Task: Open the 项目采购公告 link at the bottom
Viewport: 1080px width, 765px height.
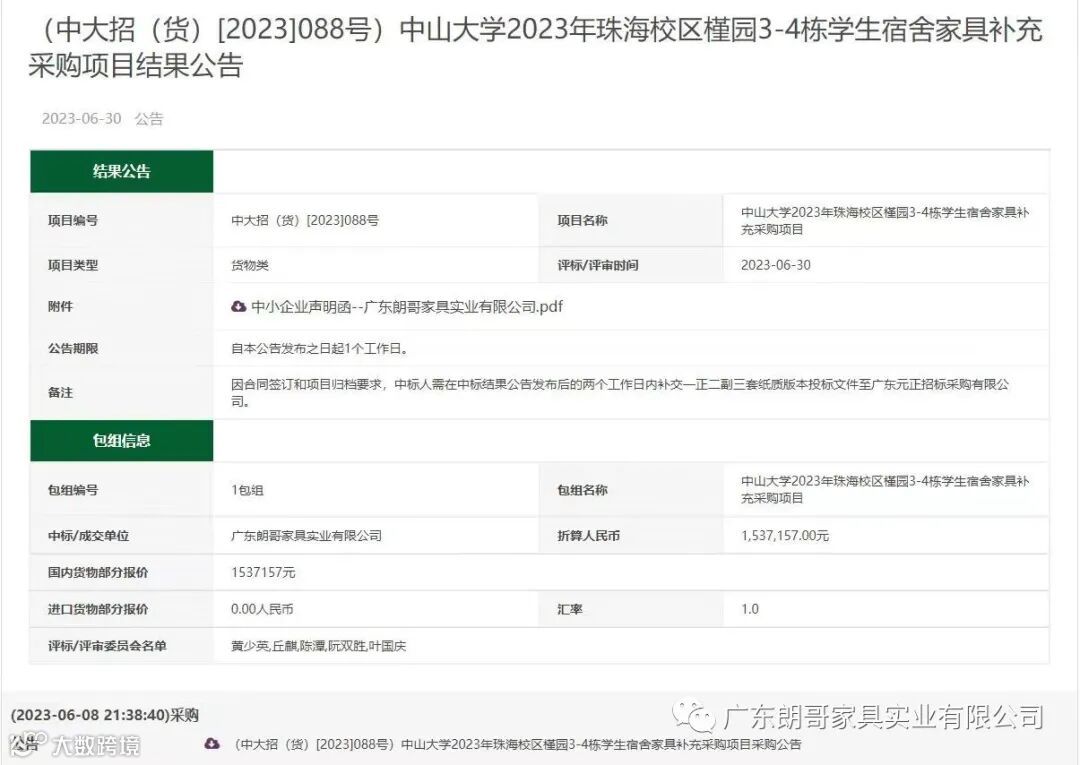Action: coord(517,744)
